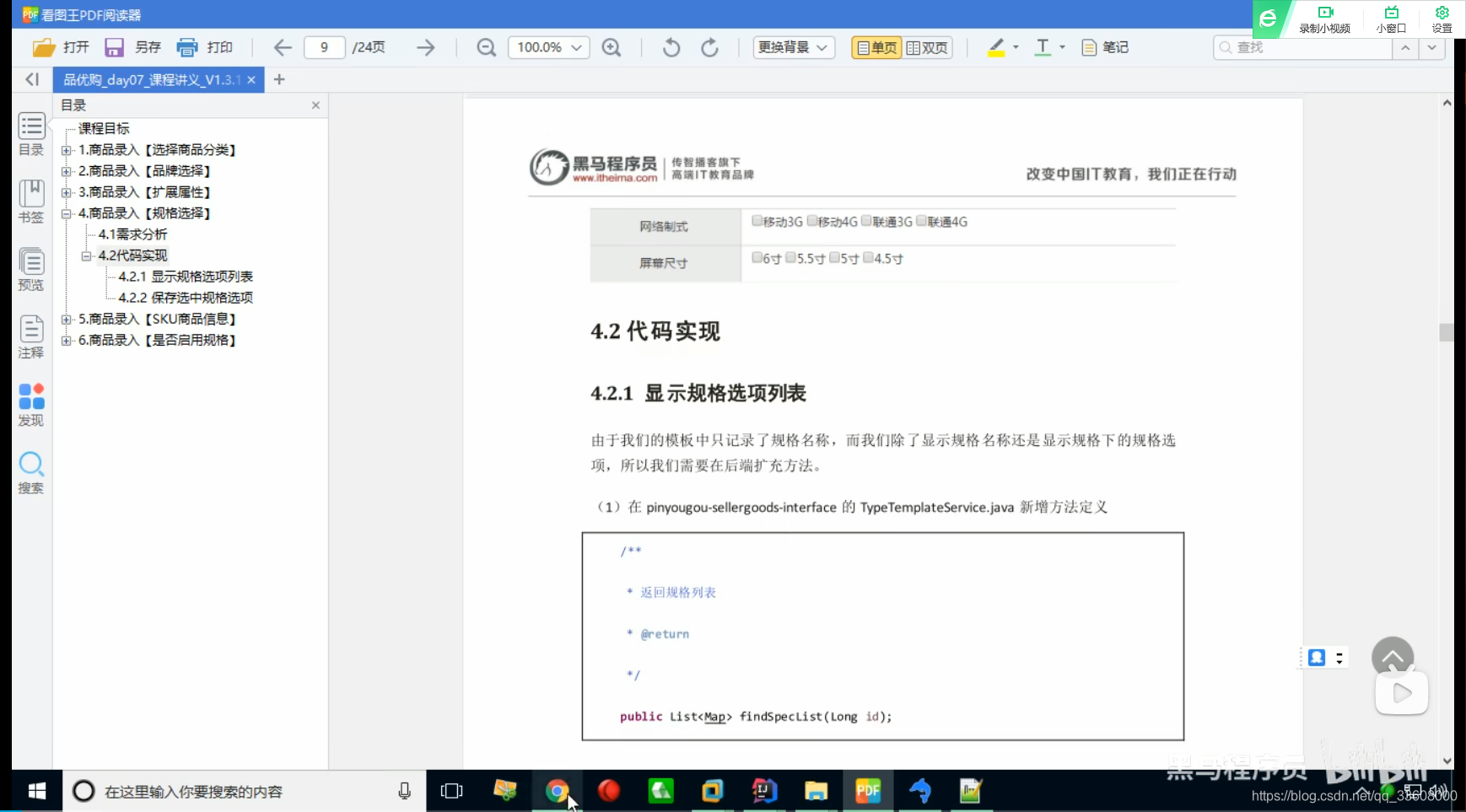Click the scrollbar up arrow

pos(1447,103)
